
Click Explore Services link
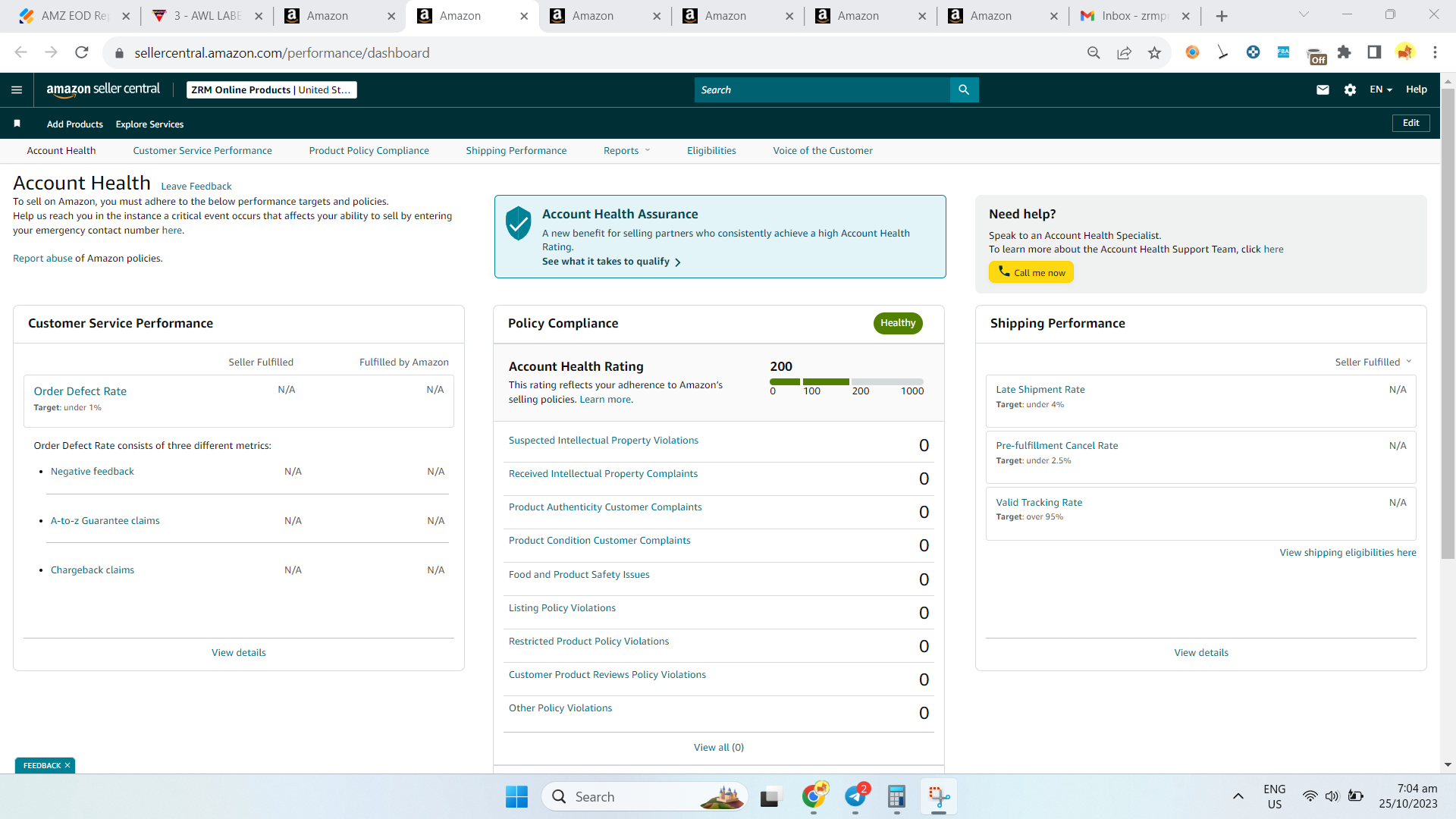pyautogui.click(x=149, y=124)
